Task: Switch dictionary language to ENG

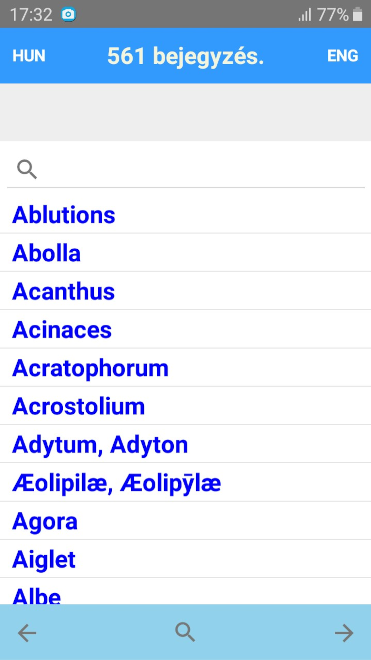Action: coord(343,56)
